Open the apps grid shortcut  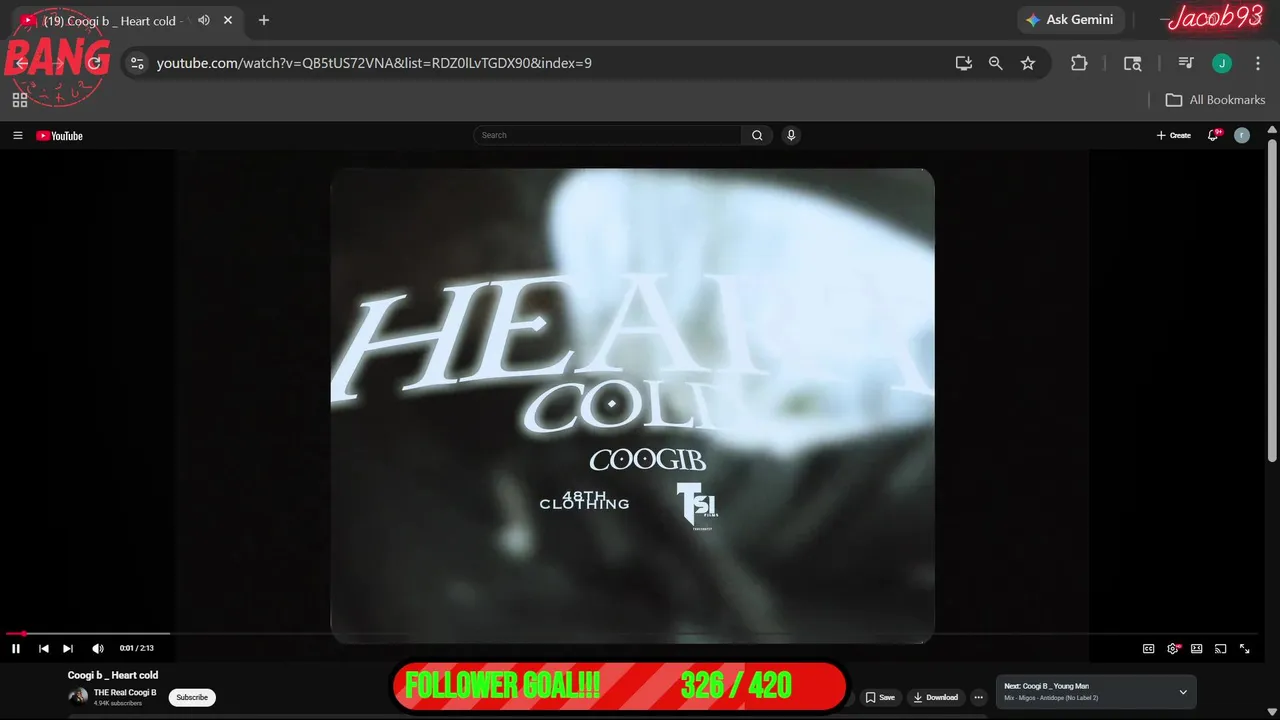point(20,100)
